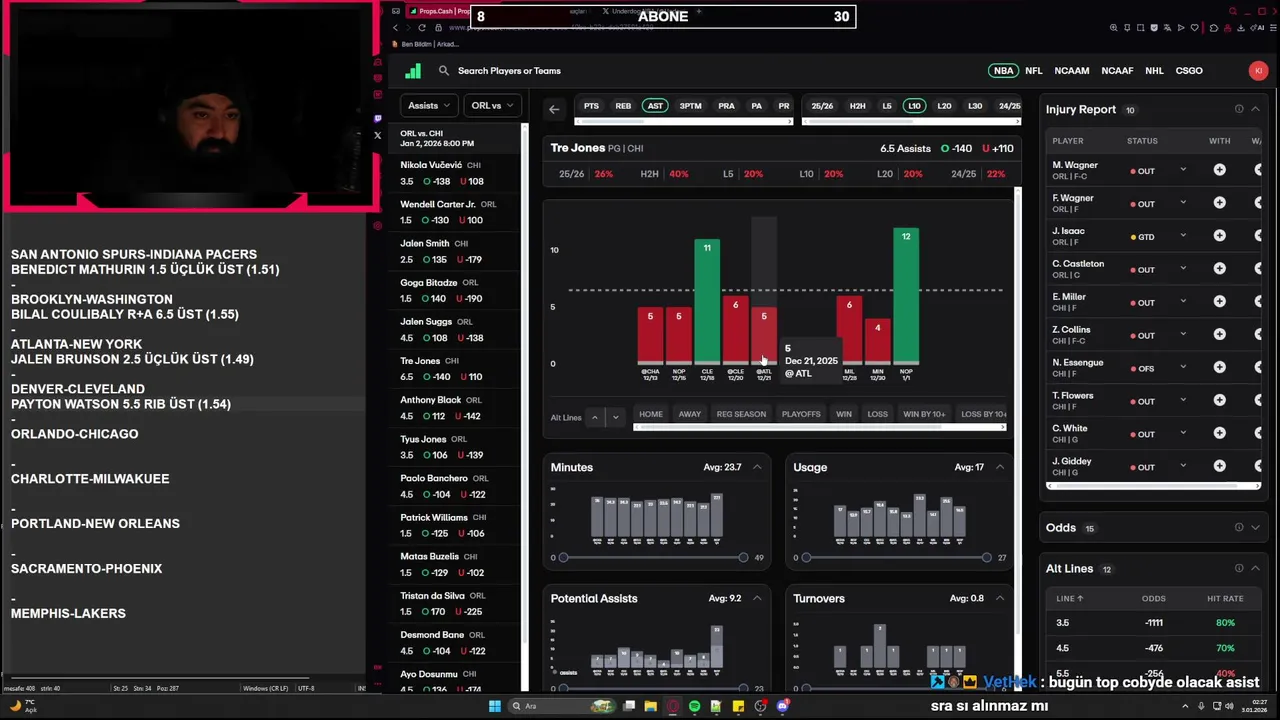Screen dimensions: 1280x720
Task: Open Discord from the taskbar
Action: [783, 706]
